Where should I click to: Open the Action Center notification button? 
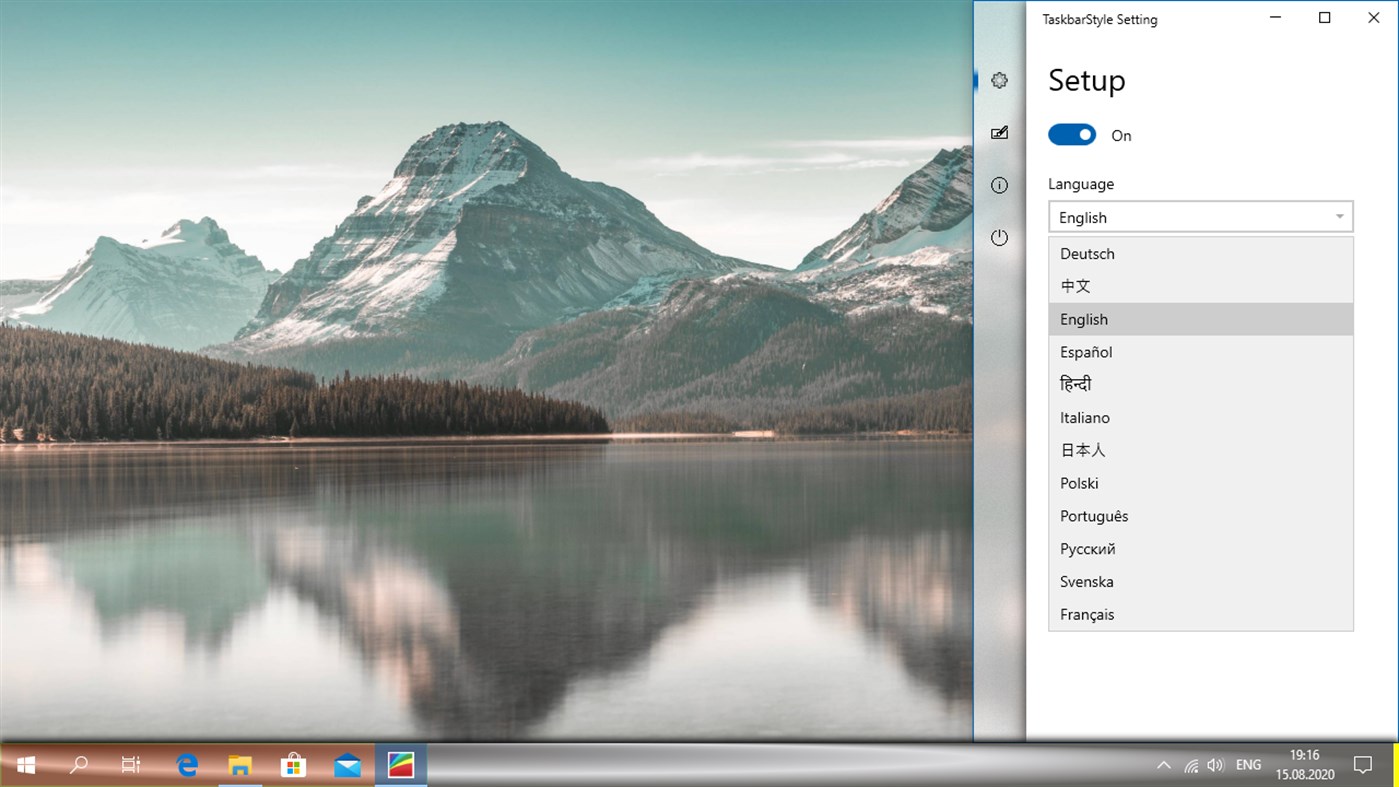tap(1362, 765)
